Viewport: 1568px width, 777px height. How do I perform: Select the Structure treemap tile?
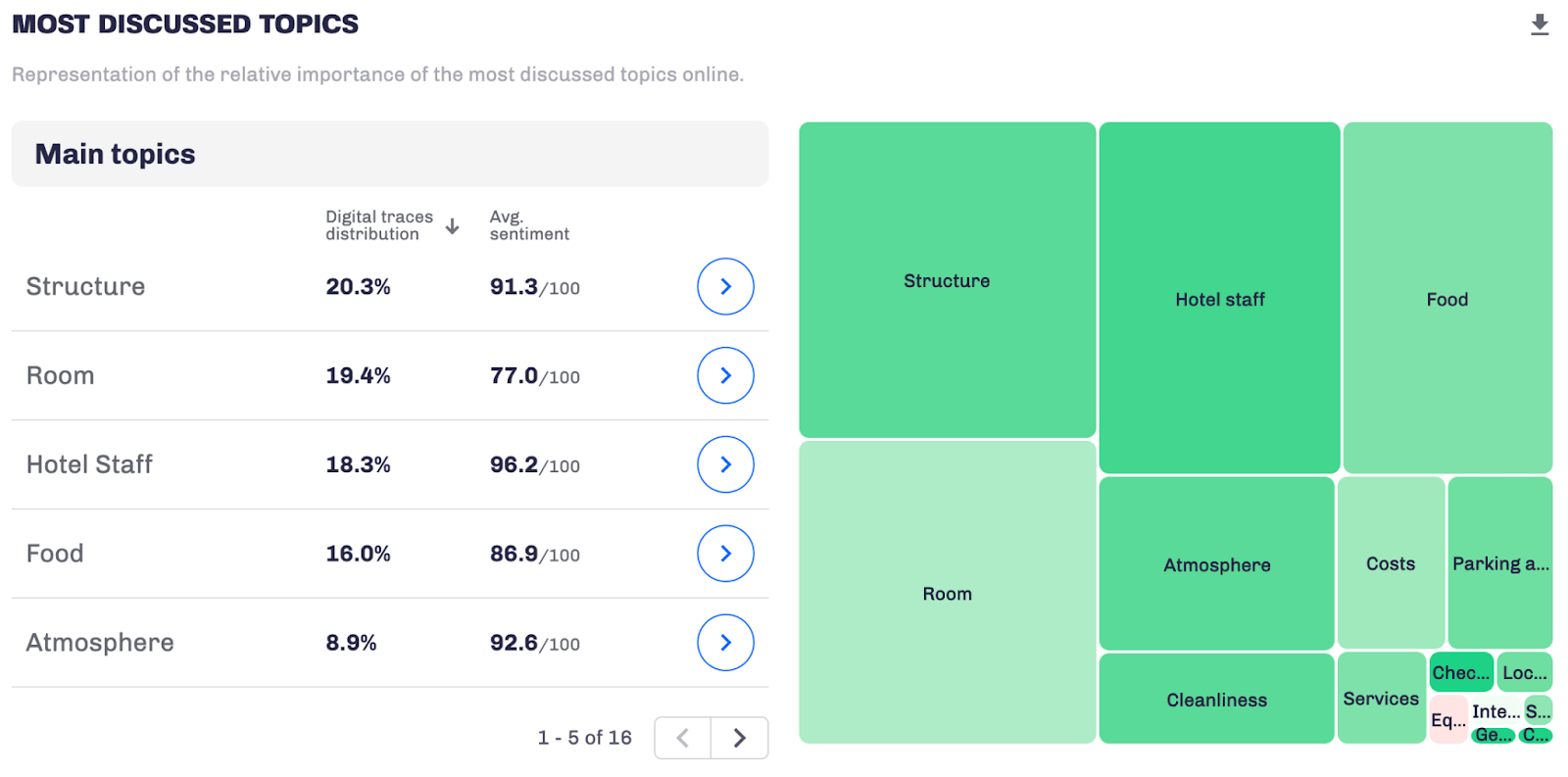(947, 280)
